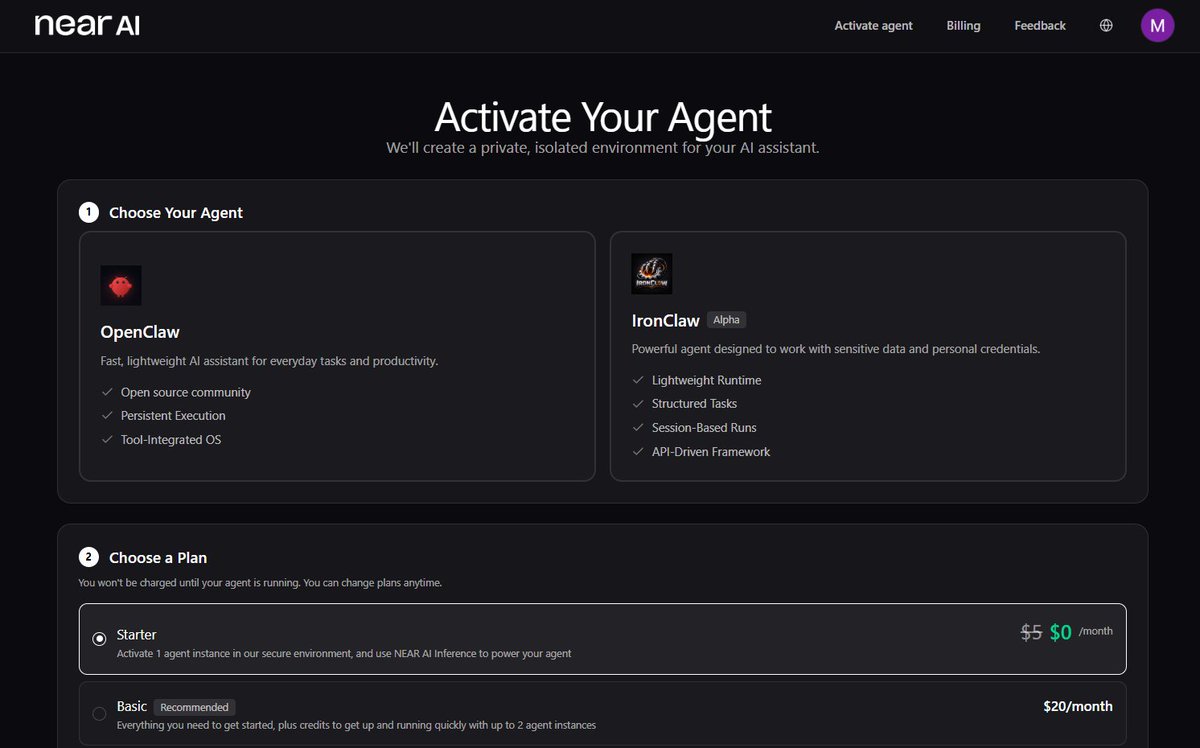Open Feedback in the top navigation

pos(1040,26)
